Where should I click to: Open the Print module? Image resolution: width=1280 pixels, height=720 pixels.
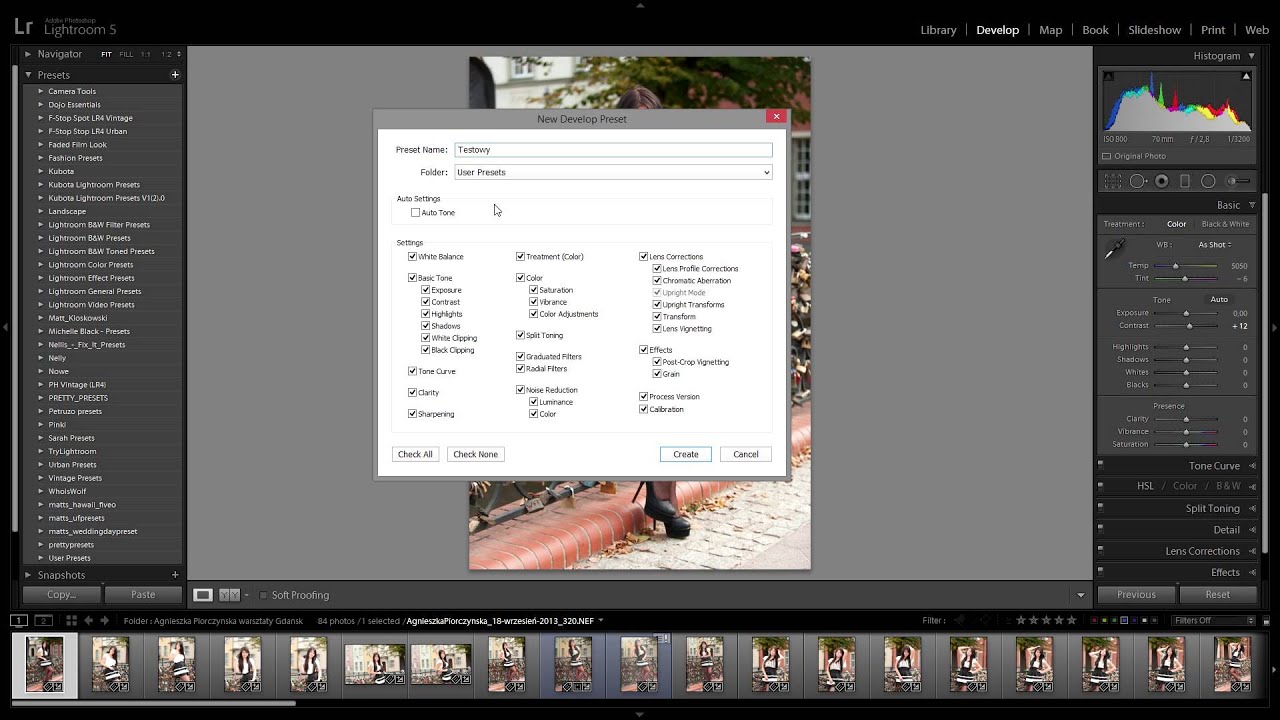(x=1213, y=30)
